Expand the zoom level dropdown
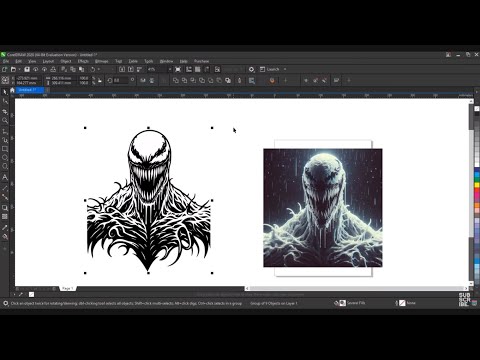This screenshot has width=480, height=360. (x=170, y=69)
